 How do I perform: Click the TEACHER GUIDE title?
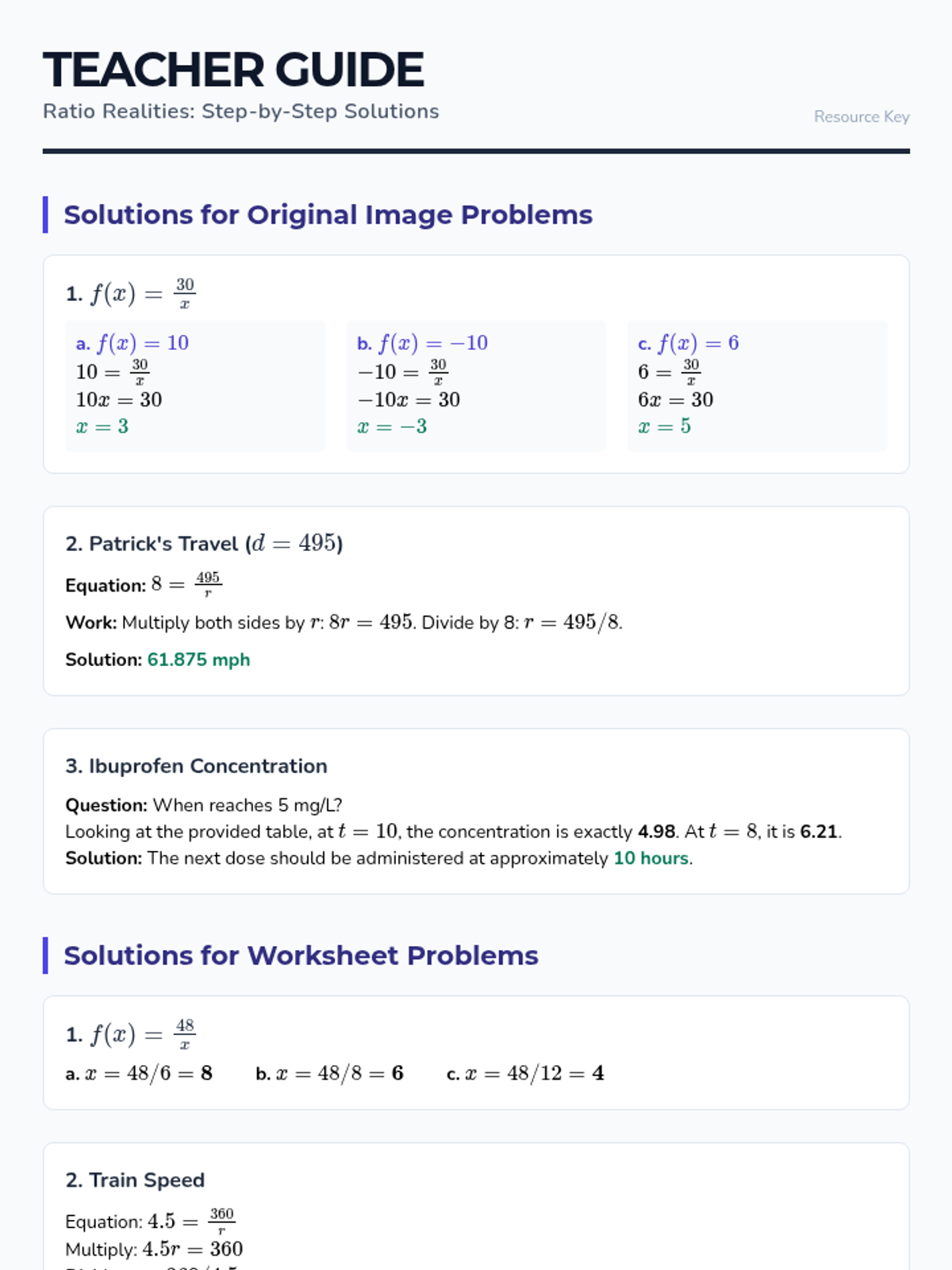(233, 70)
